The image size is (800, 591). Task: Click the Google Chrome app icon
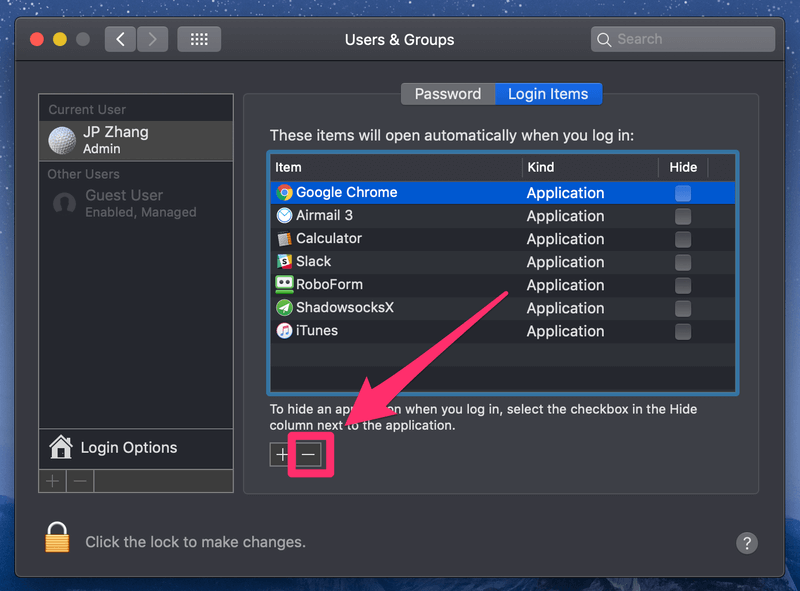[284, 192]
